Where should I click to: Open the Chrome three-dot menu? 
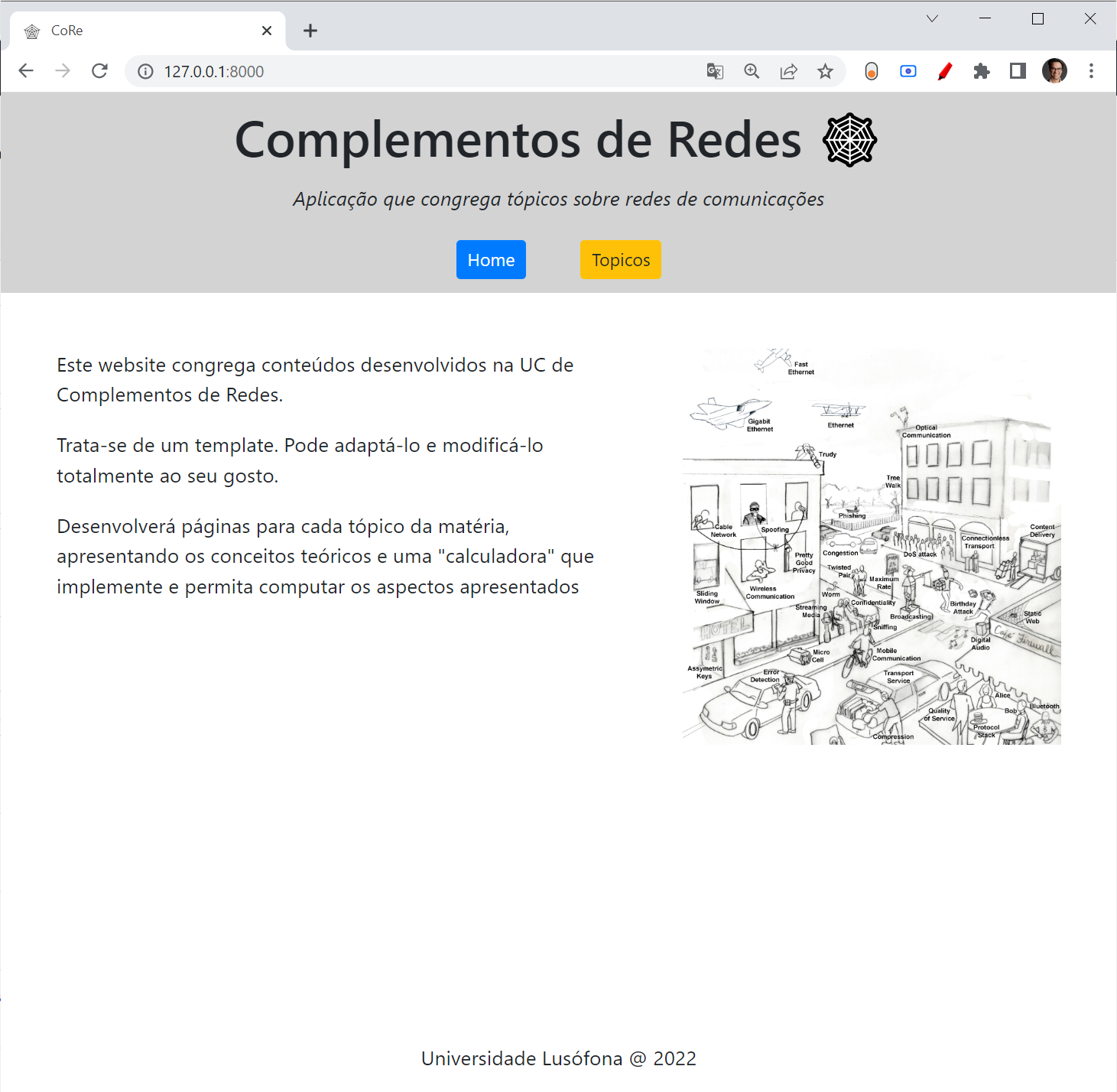tap(1091, 71)
